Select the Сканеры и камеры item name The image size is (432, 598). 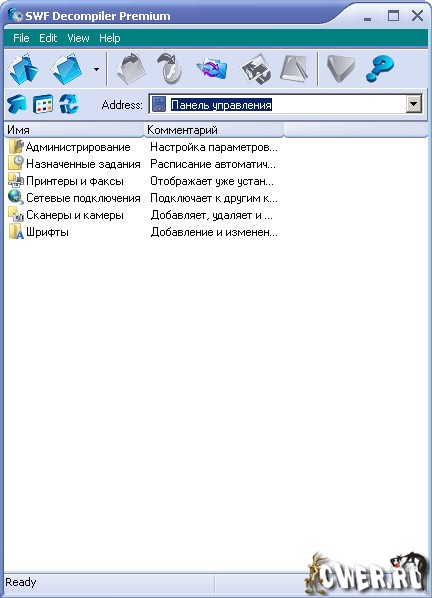[75, 215]
